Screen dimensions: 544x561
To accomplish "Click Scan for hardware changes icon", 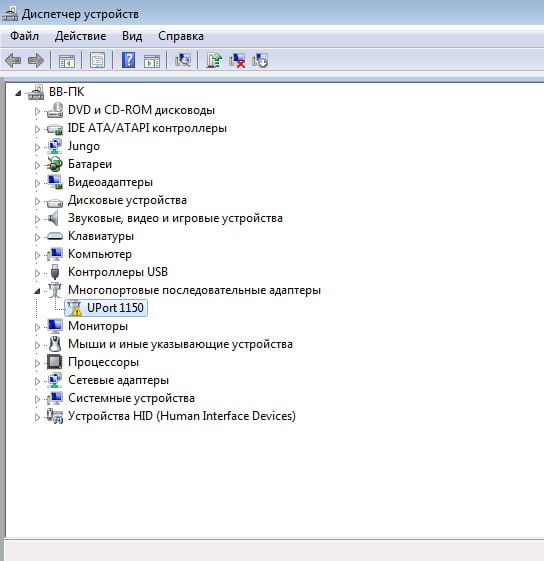I will pos(183,60).
